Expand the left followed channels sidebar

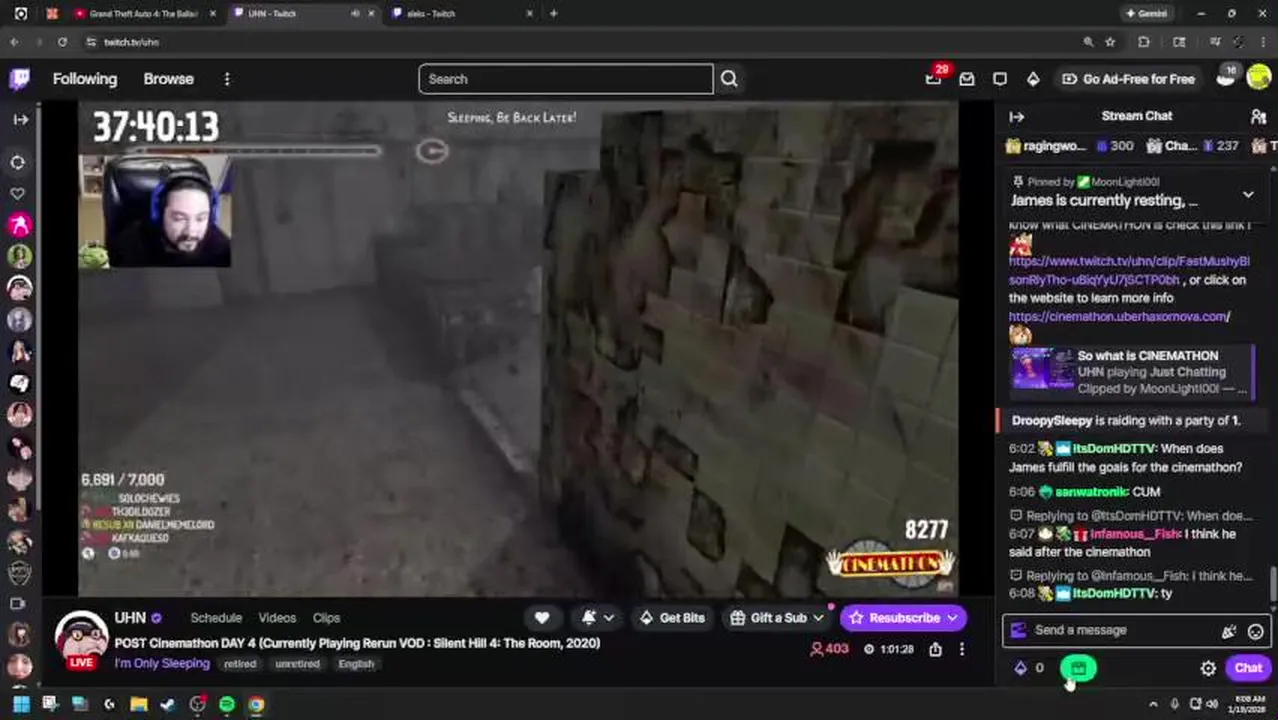20,119
